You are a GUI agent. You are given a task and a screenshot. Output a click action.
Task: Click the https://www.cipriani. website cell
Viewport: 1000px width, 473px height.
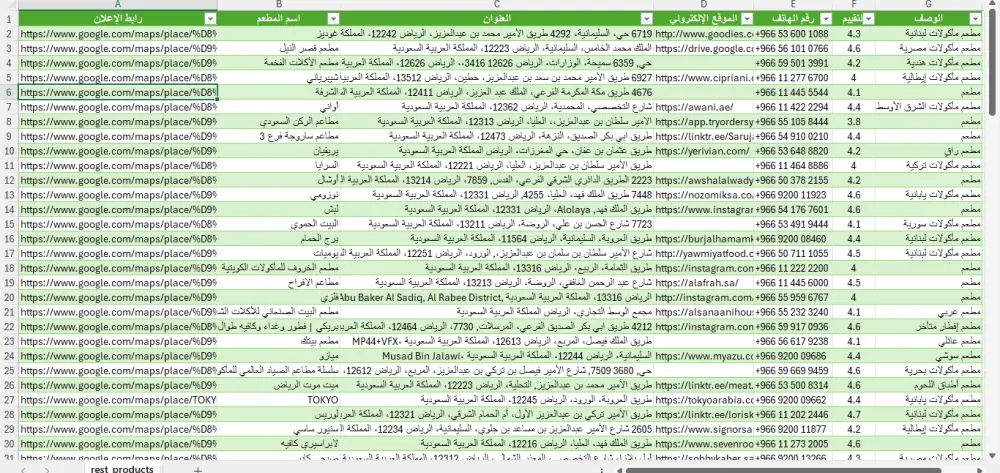(703, 77)
